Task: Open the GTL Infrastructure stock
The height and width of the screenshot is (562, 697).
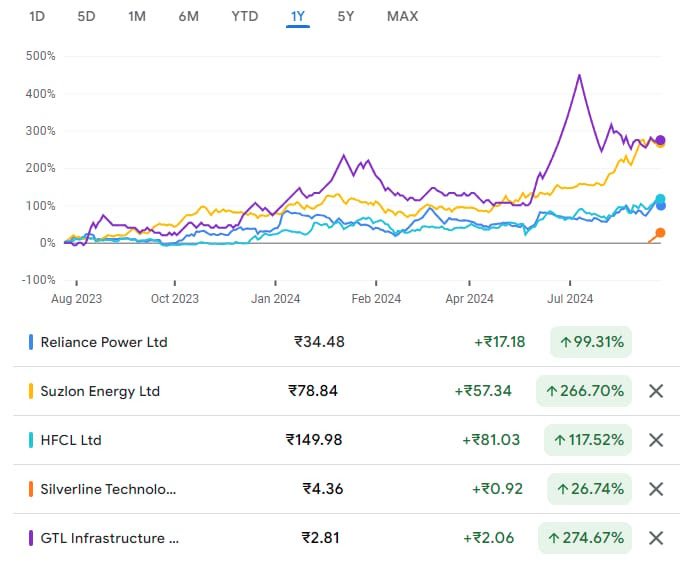Action: pyautogui.click(x=110, y=538)
